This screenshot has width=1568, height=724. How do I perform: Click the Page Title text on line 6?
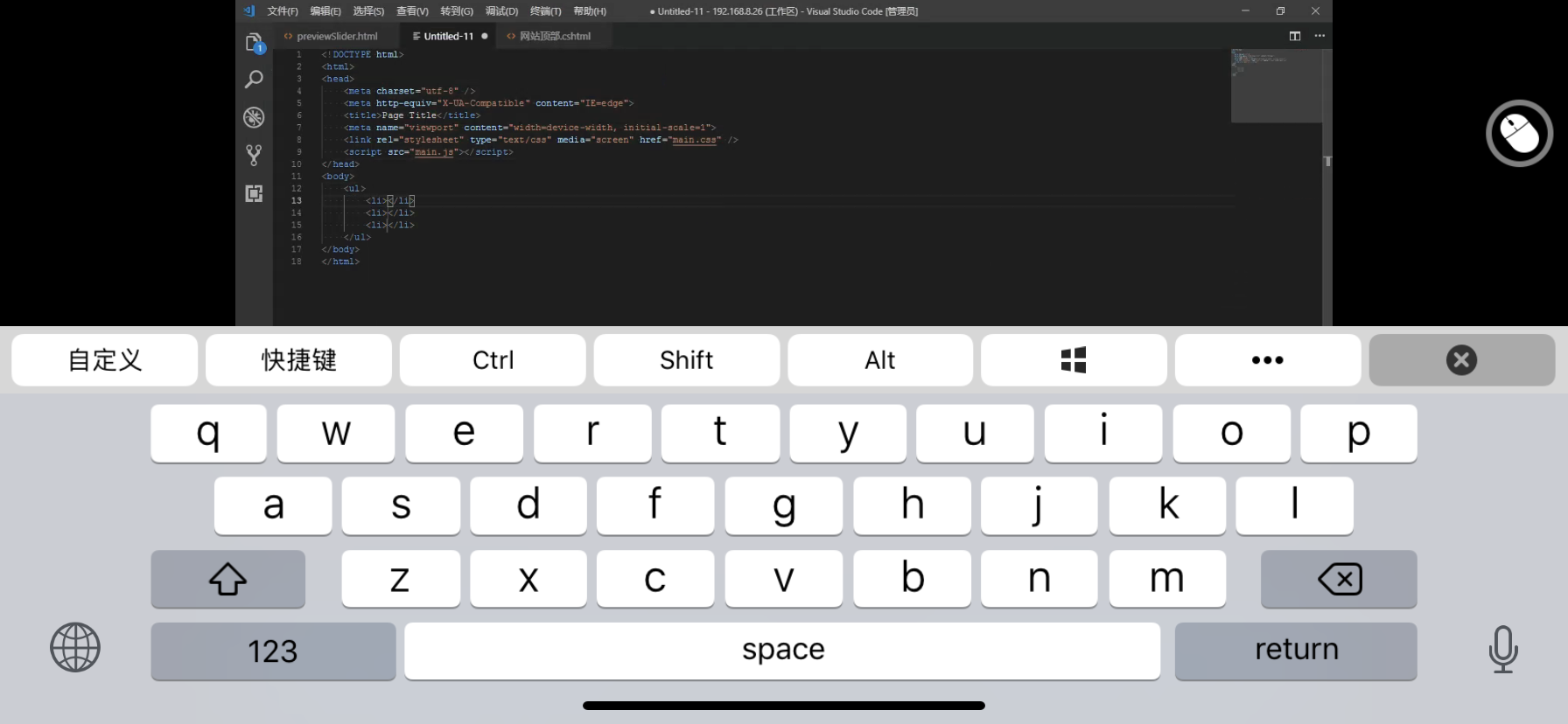click(409, 115)
